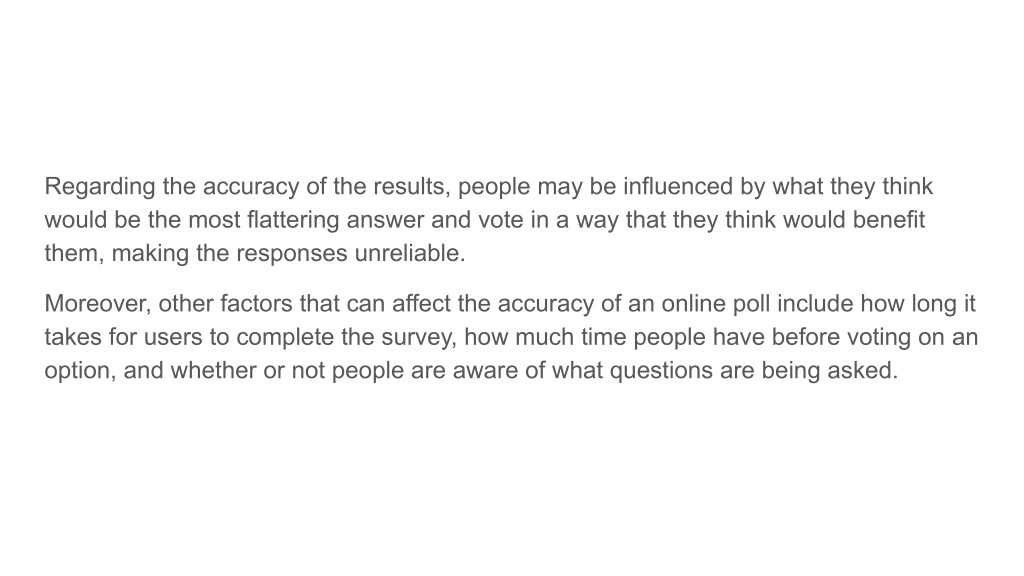Click the word 'flattering' in the first paragraph
The height and width of the screenshot is (576, 1024).
tap(293, 220)
